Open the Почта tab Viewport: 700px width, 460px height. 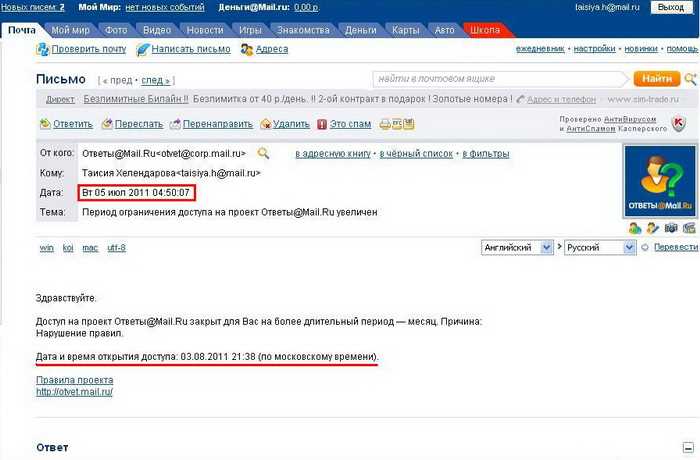point(22,30)
